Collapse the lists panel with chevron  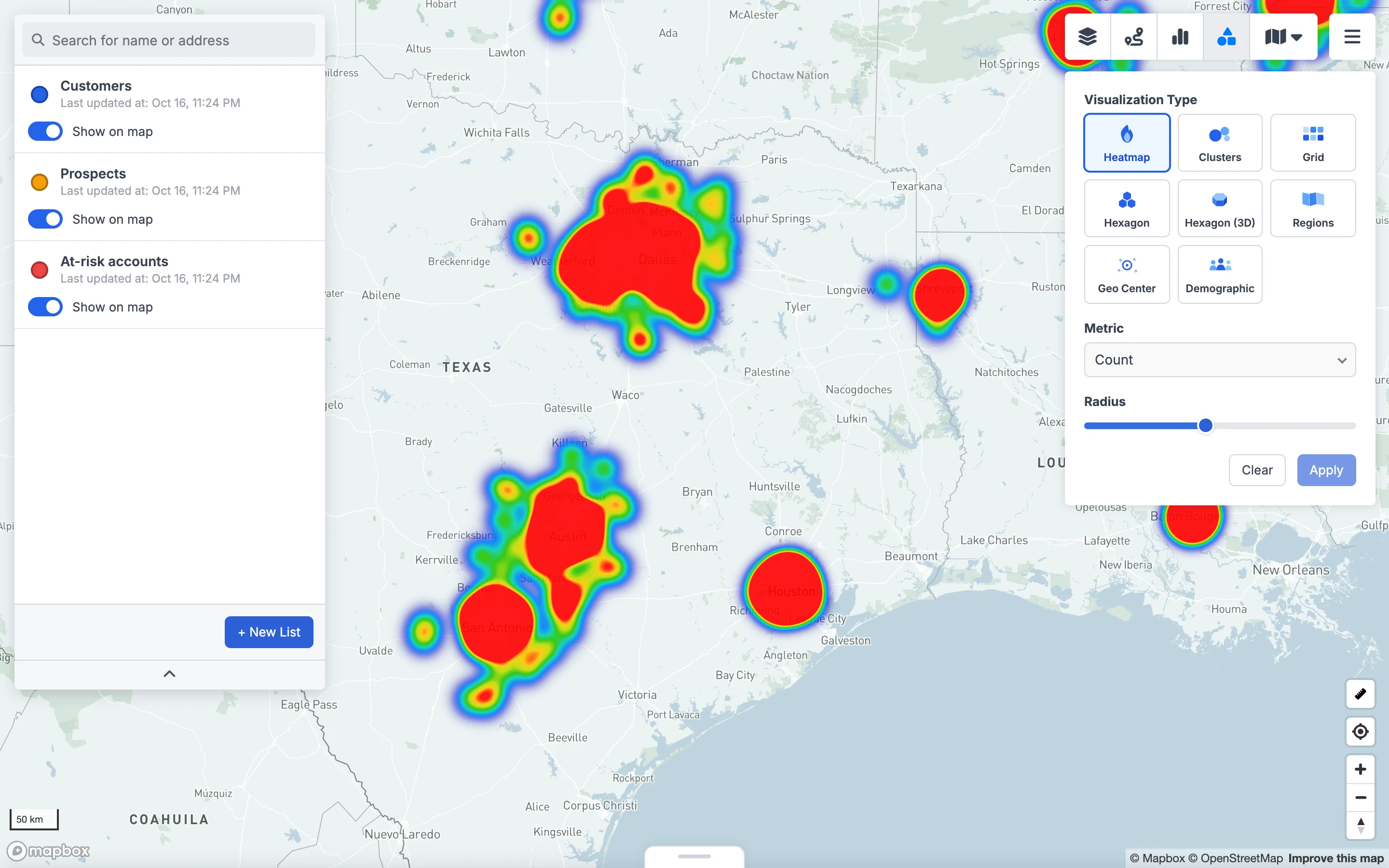point(169,674)
